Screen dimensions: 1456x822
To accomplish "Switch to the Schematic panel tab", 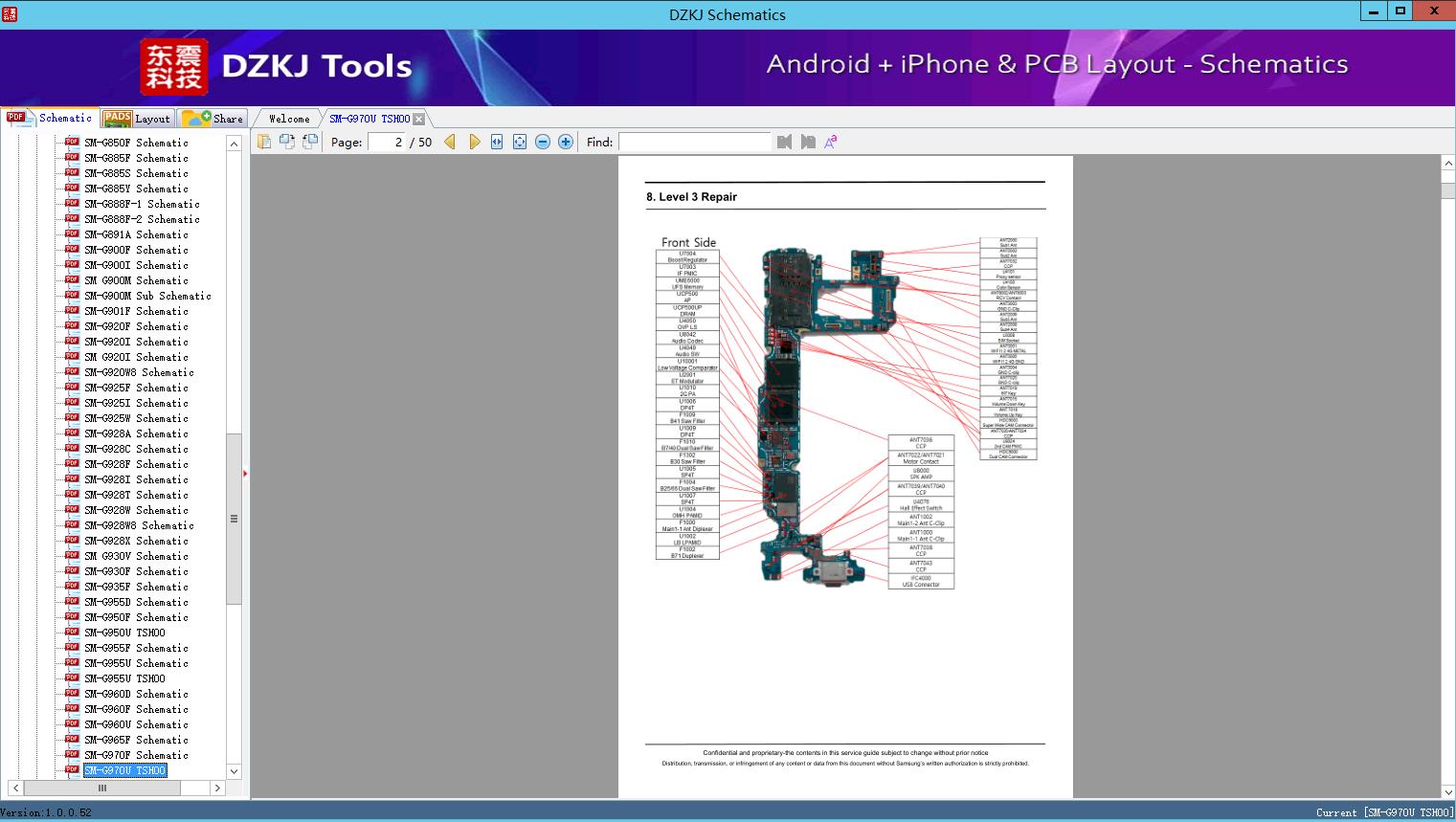I will (50, 118).
